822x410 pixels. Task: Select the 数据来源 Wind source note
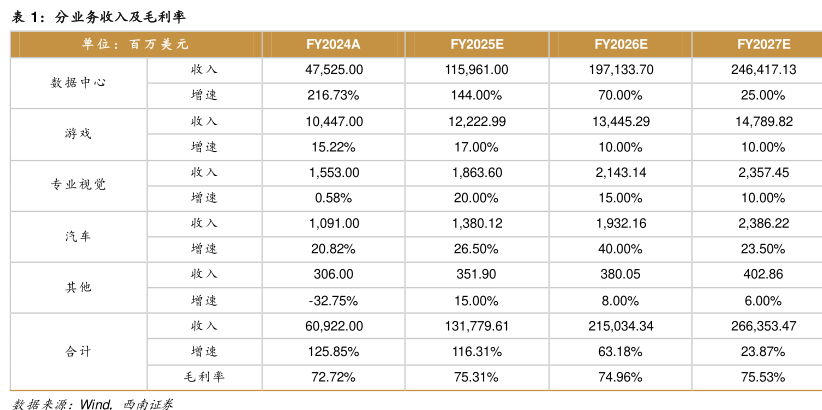pos(92,404)
